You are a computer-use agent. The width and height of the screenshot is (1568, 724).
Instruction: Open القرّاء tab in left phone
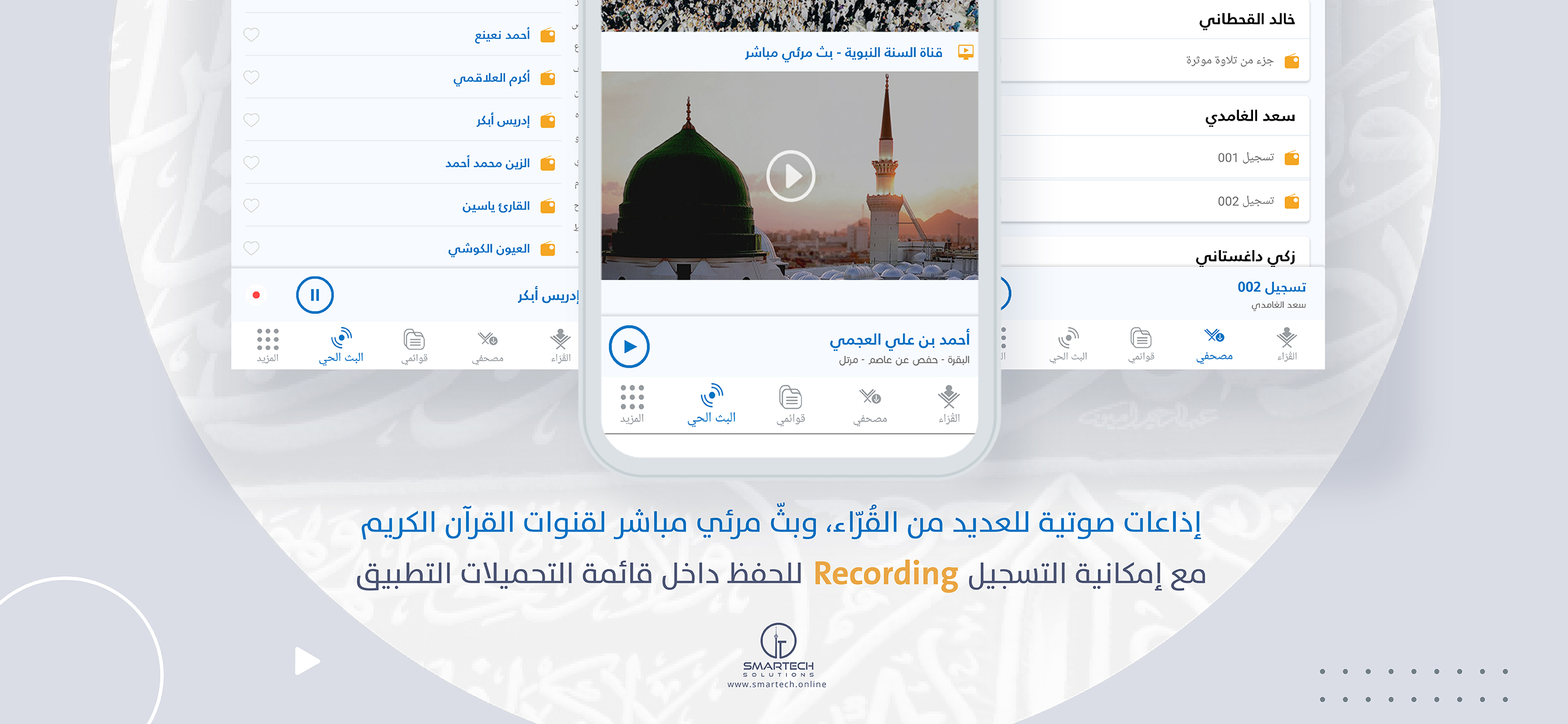click(561, 346)
